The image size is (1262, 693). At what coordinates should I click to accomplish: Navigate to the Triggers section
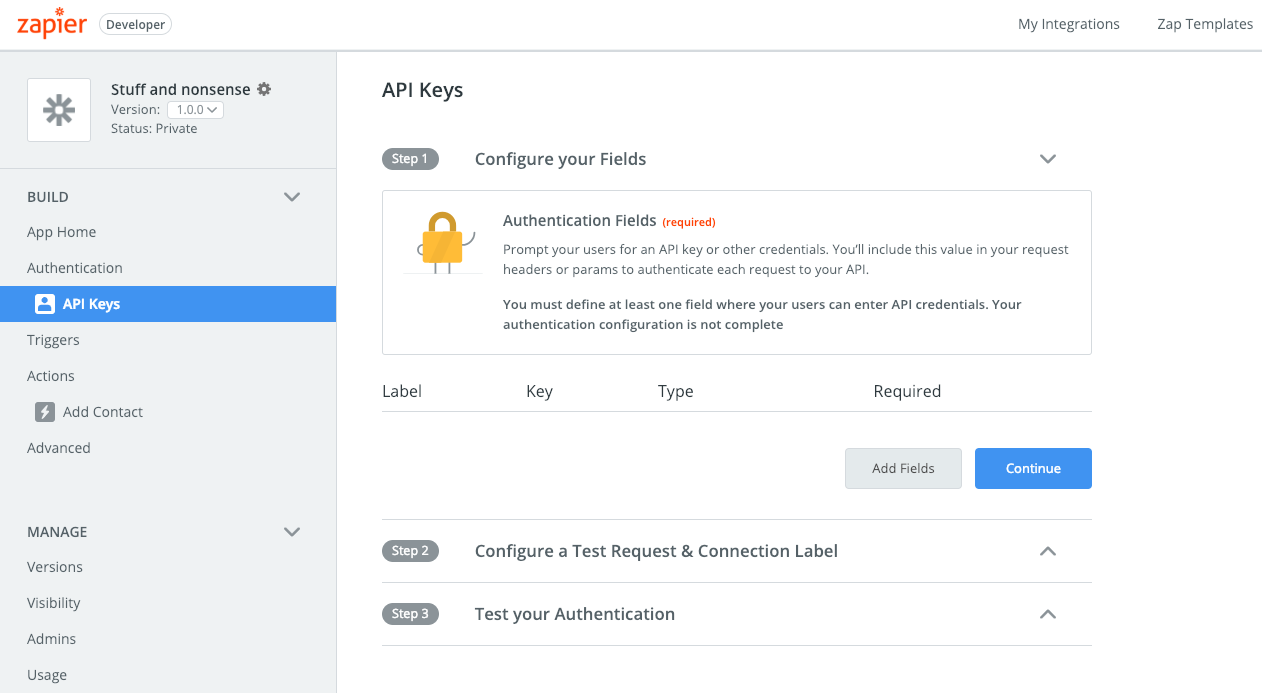[53, 339]
